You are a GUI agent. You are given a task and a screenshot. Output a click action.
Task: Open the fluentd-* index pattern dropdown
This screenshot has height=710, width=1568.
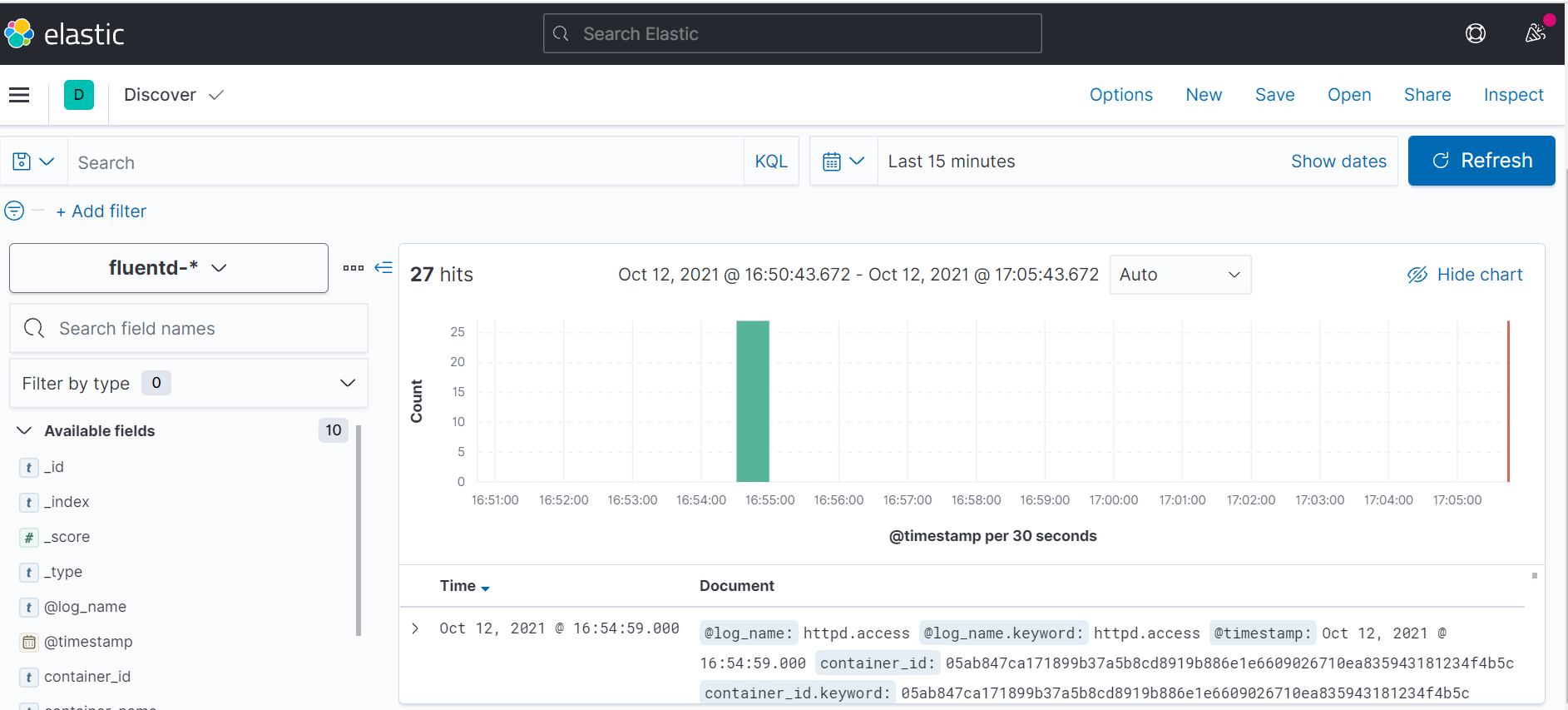click(x=169, y=268)
